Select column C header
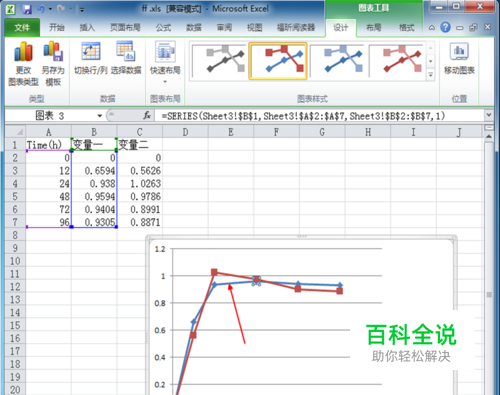The width and height of the screenshot is (500, 395). (x=140, y=132)
